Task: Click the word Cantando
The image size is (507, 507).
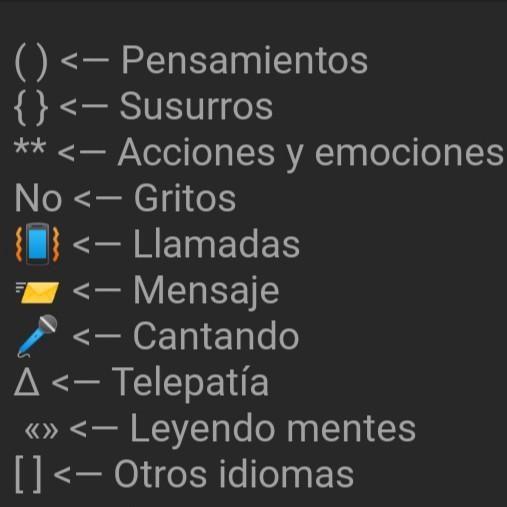Action: click(x=216, y=336)
